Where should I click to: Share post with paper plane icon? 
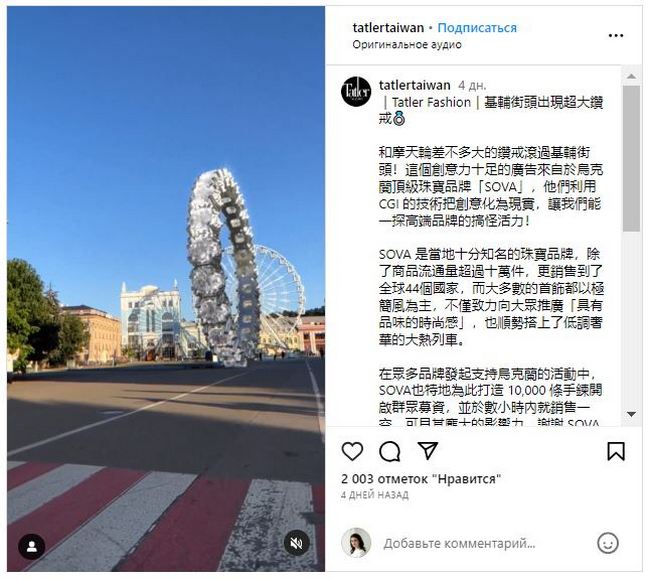tap(427, 451)
